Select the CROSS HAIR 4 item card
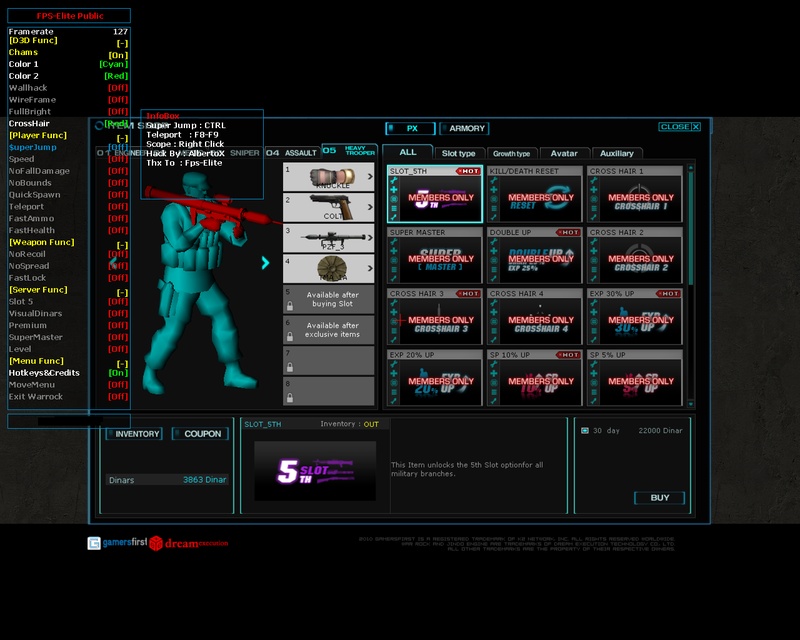This screenshot has height=640, width=800. (535, 316)
